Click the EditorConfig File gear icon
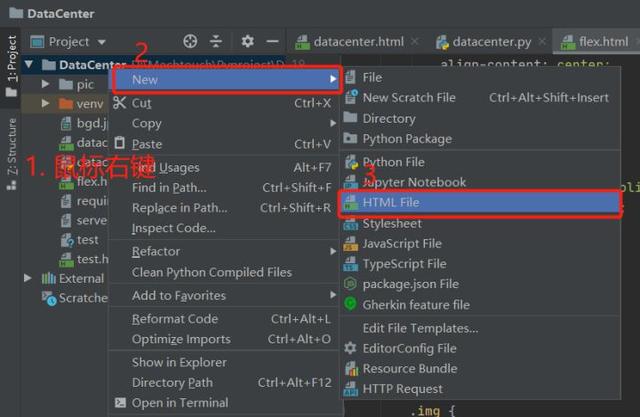 tap(350, 348)
